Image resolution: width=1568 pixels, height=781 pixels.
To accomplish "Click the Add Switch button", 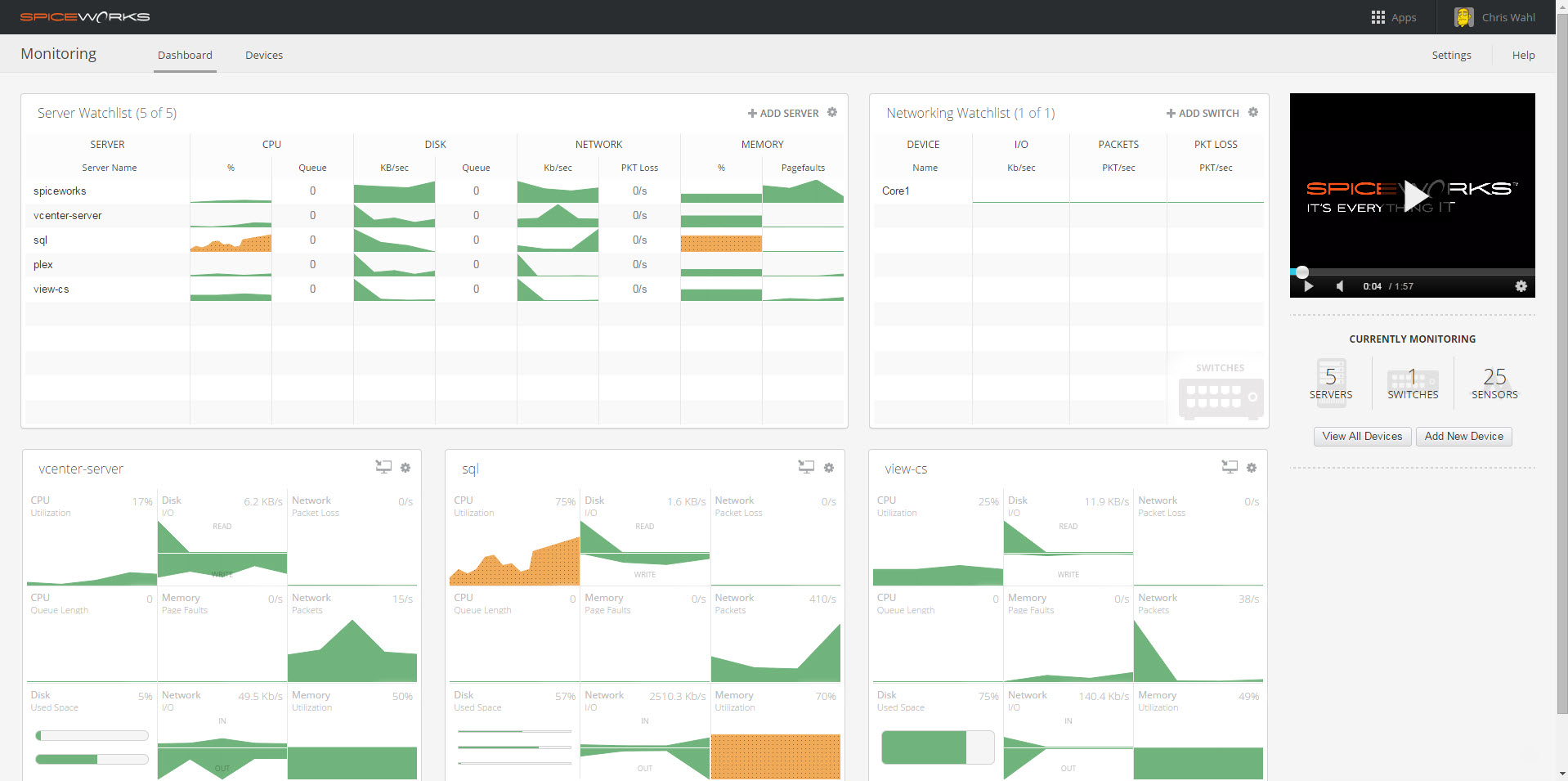I will [1203, 113].
